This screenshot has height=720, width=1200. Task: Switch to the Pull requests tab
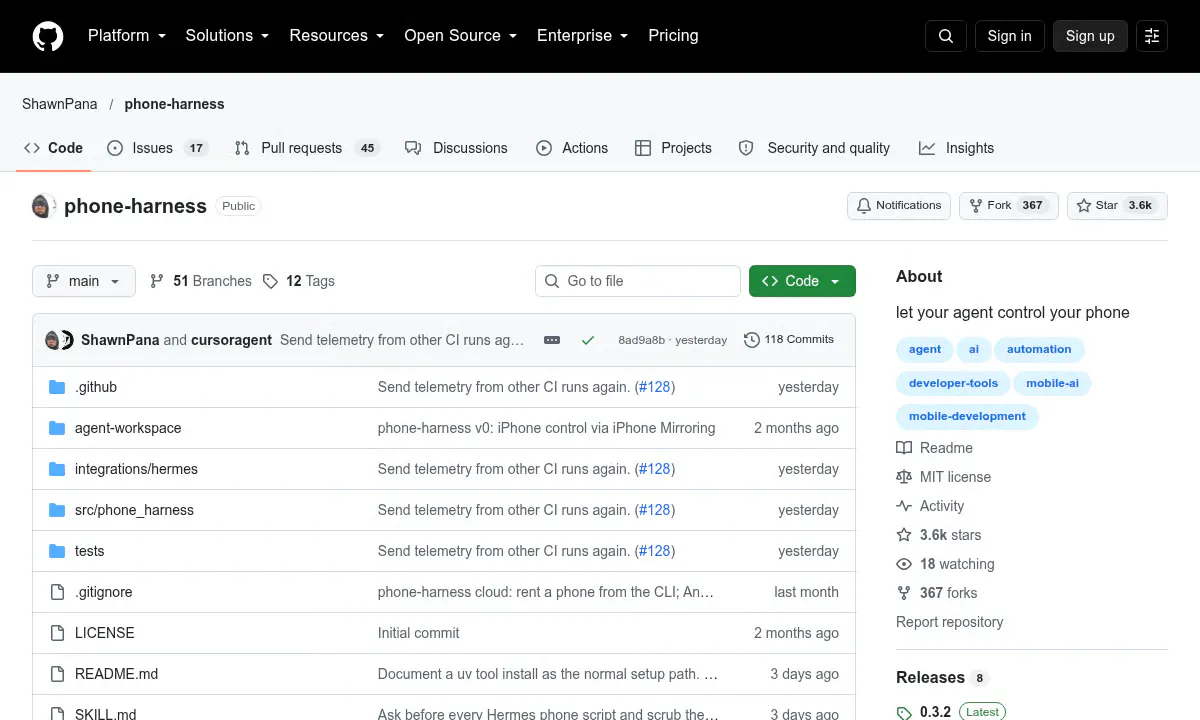tap(307, 148)
